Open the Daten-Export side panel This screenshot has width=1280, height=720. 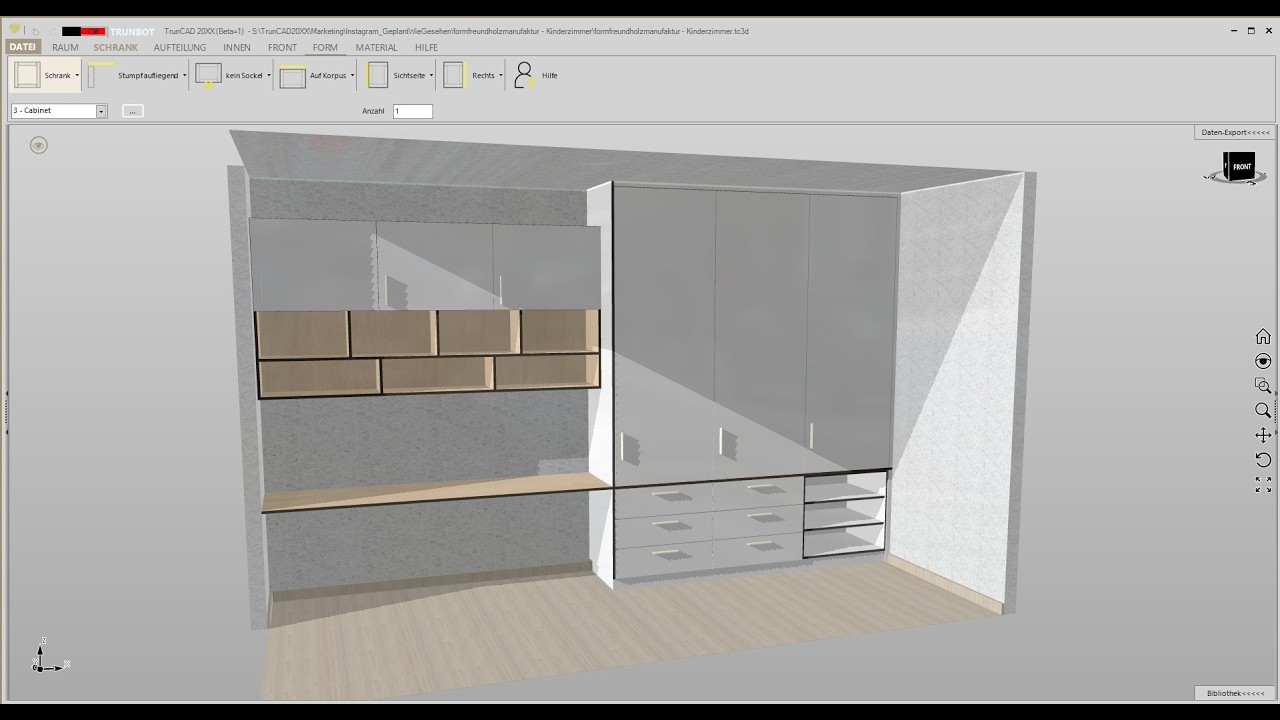click(1235, 132)
